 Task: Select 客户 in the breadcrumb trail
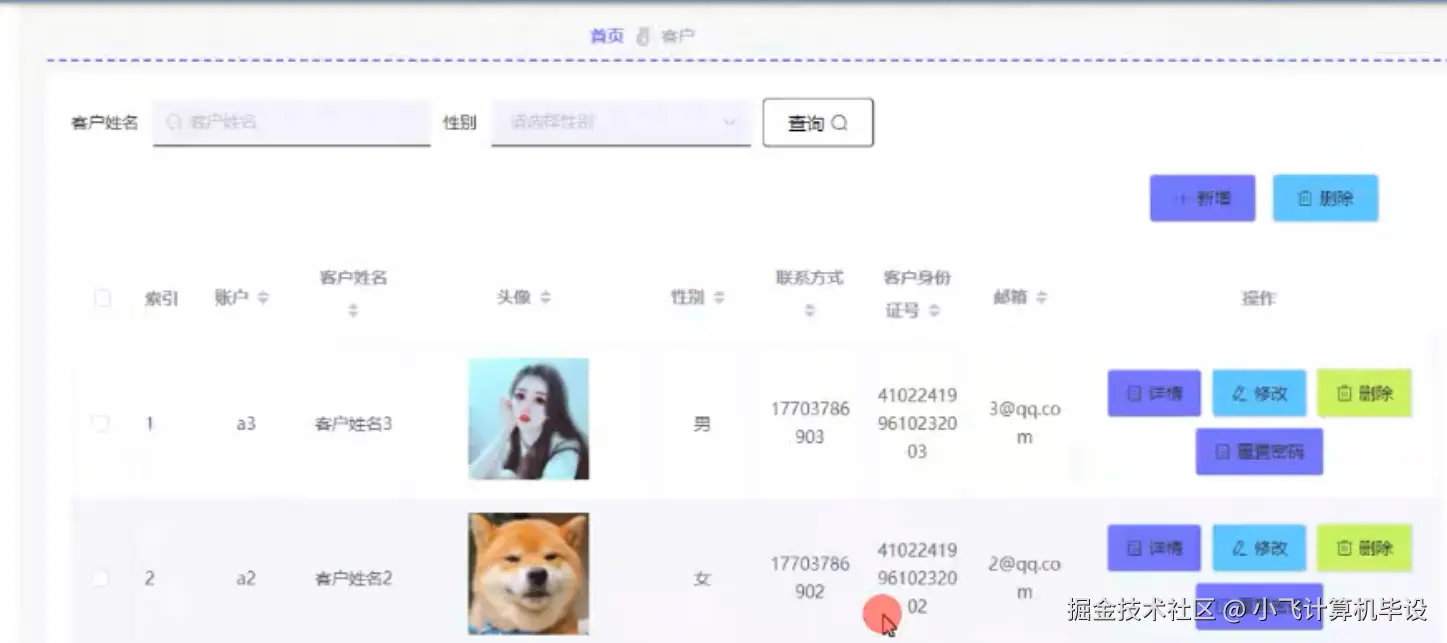coord(680,35)
